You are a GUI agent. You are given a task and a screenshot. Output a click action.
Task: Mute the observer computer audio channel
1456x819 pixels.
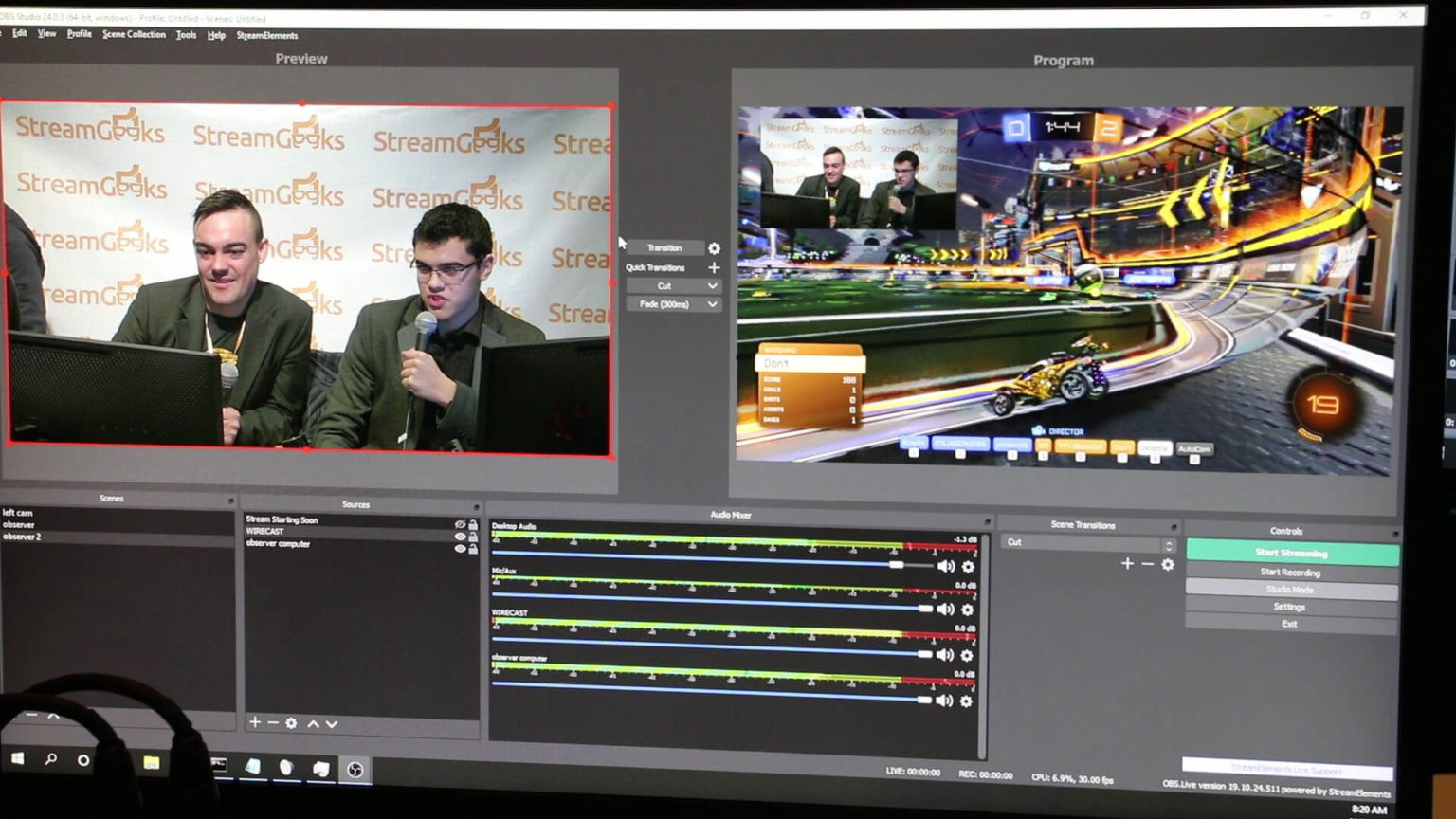tap(944, 701)
